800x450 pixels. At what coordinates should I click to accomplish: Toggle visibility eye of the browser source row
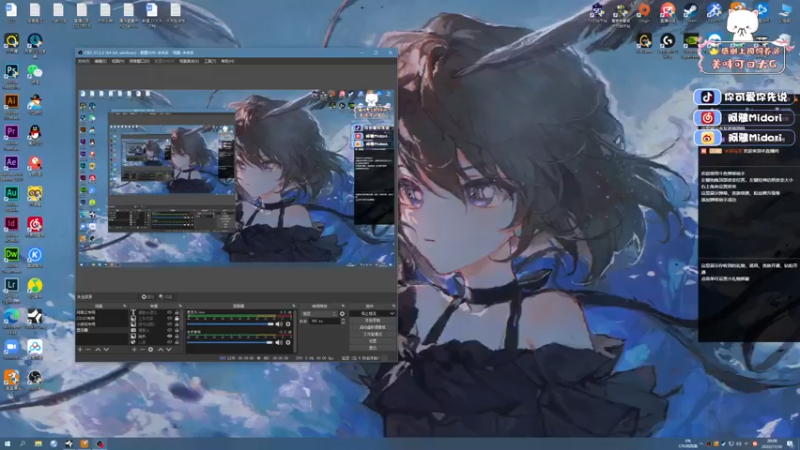click(170, 341)
